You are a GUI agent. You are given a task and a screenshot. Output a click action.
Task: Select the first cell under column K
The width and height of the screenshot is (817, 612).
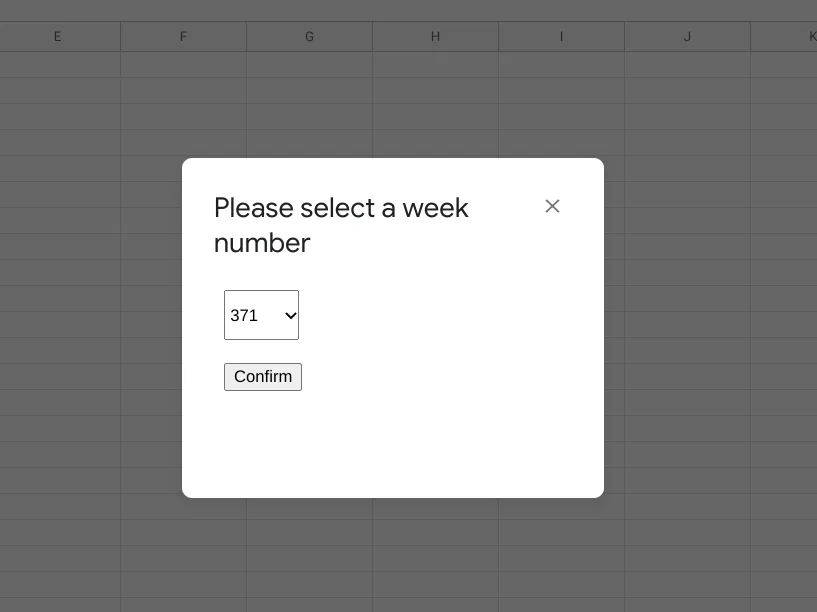[790, 65]
